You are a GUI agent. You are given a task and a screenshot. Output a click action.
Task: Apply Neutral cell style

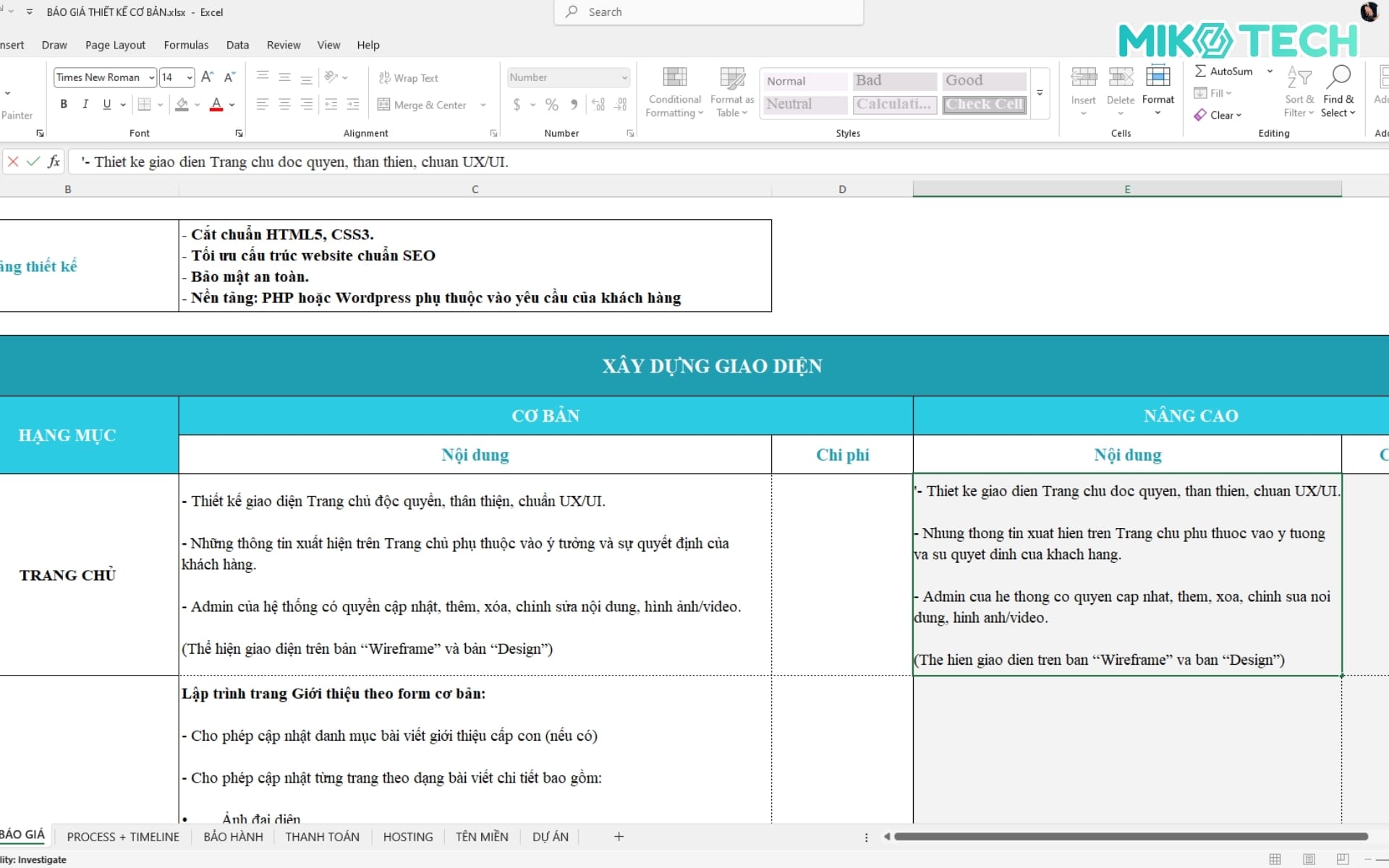[x=805, y=104]
